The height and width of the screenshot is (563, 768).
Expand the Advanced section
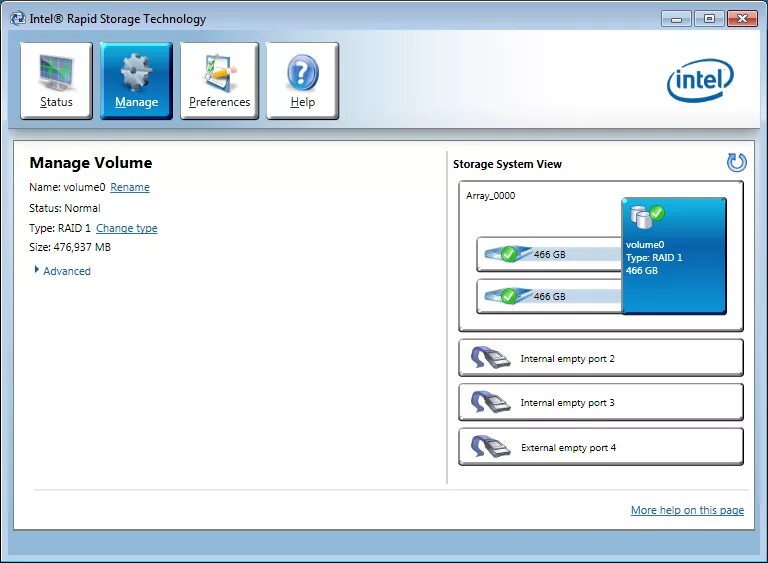coord(62,271)
